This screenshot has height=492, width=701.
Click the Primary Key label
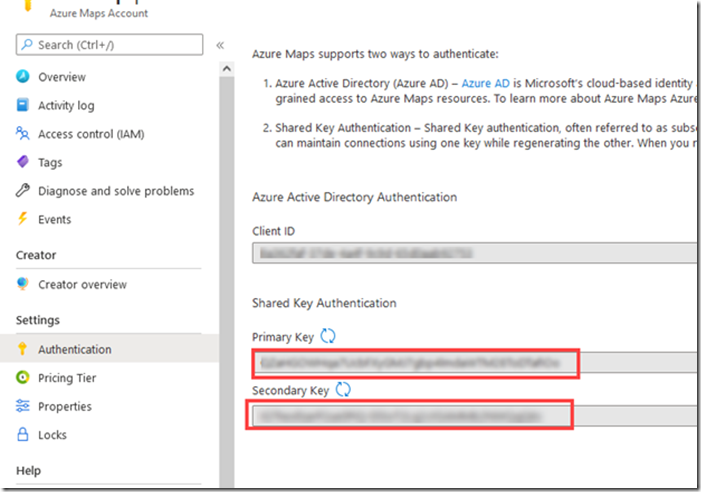(x=283, y=337)
